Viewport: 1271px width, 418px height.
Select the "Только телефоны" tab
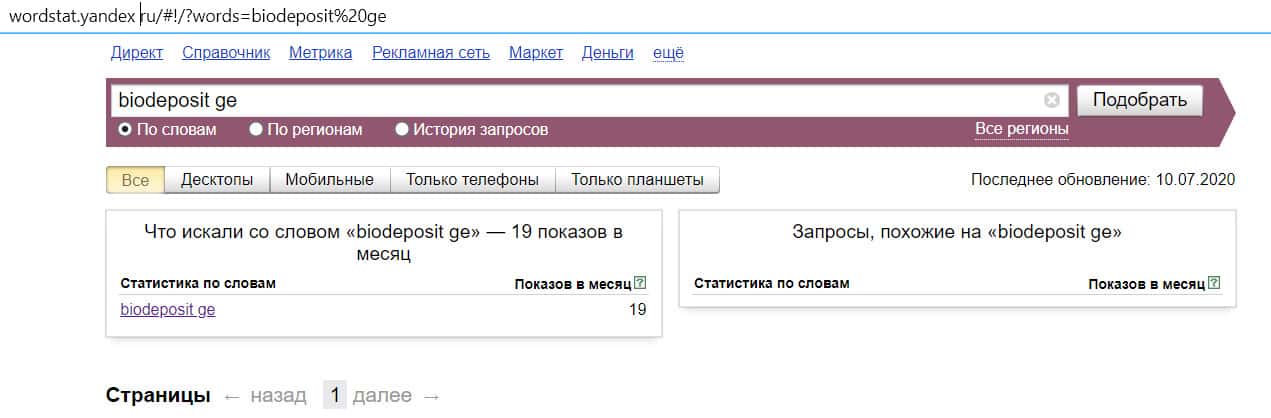coord(472,180)
